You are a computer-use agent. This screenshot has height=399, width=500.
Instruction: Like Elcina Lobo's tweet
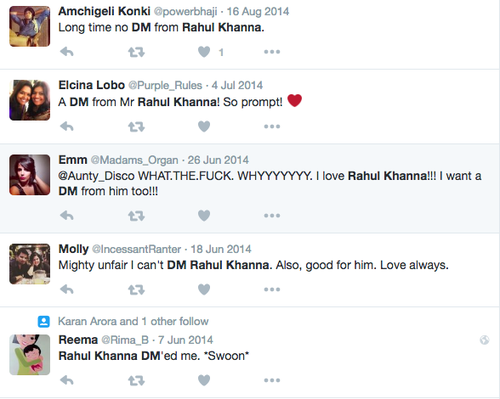pos(204,127)
